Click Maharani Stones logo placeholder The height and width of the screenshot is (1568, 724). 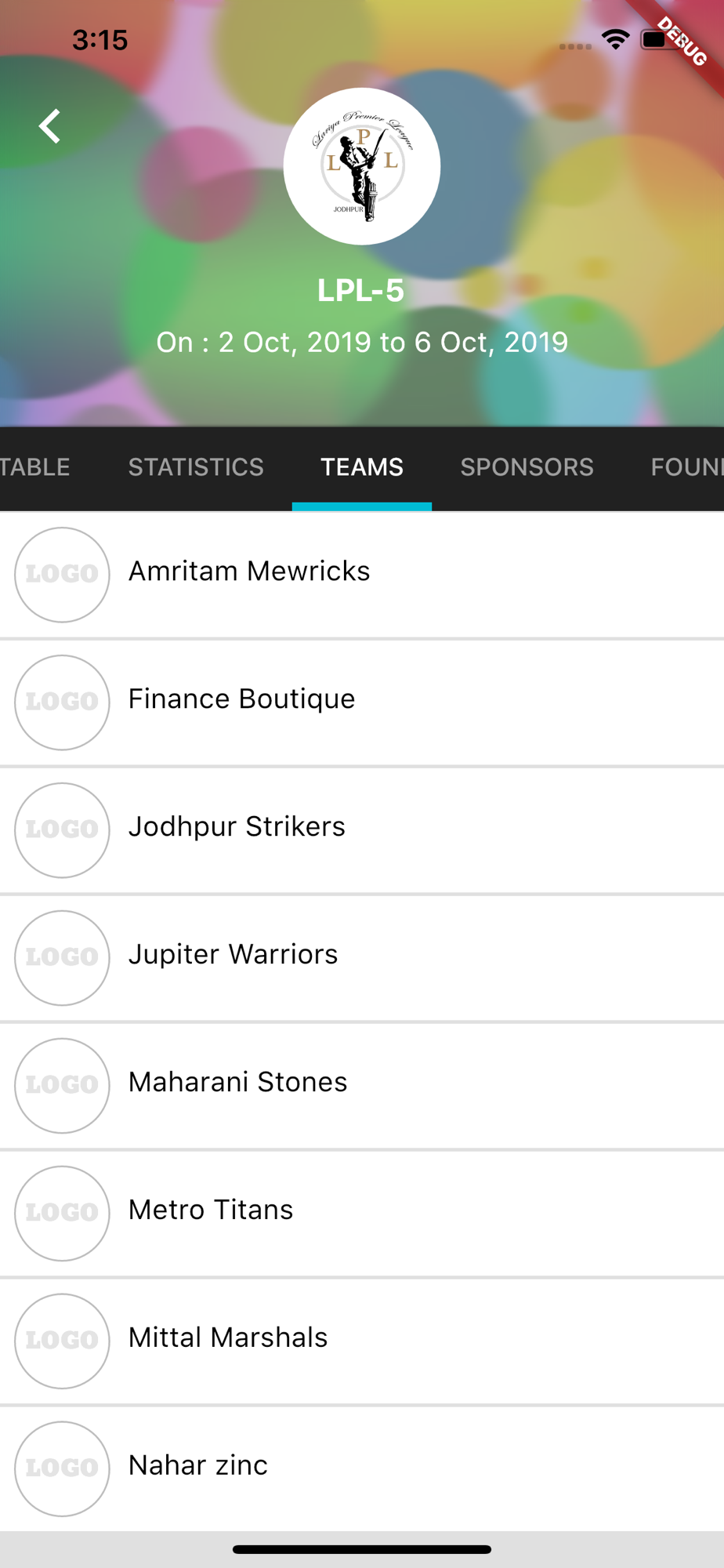pyautogui.click(x=62, y=1086)
